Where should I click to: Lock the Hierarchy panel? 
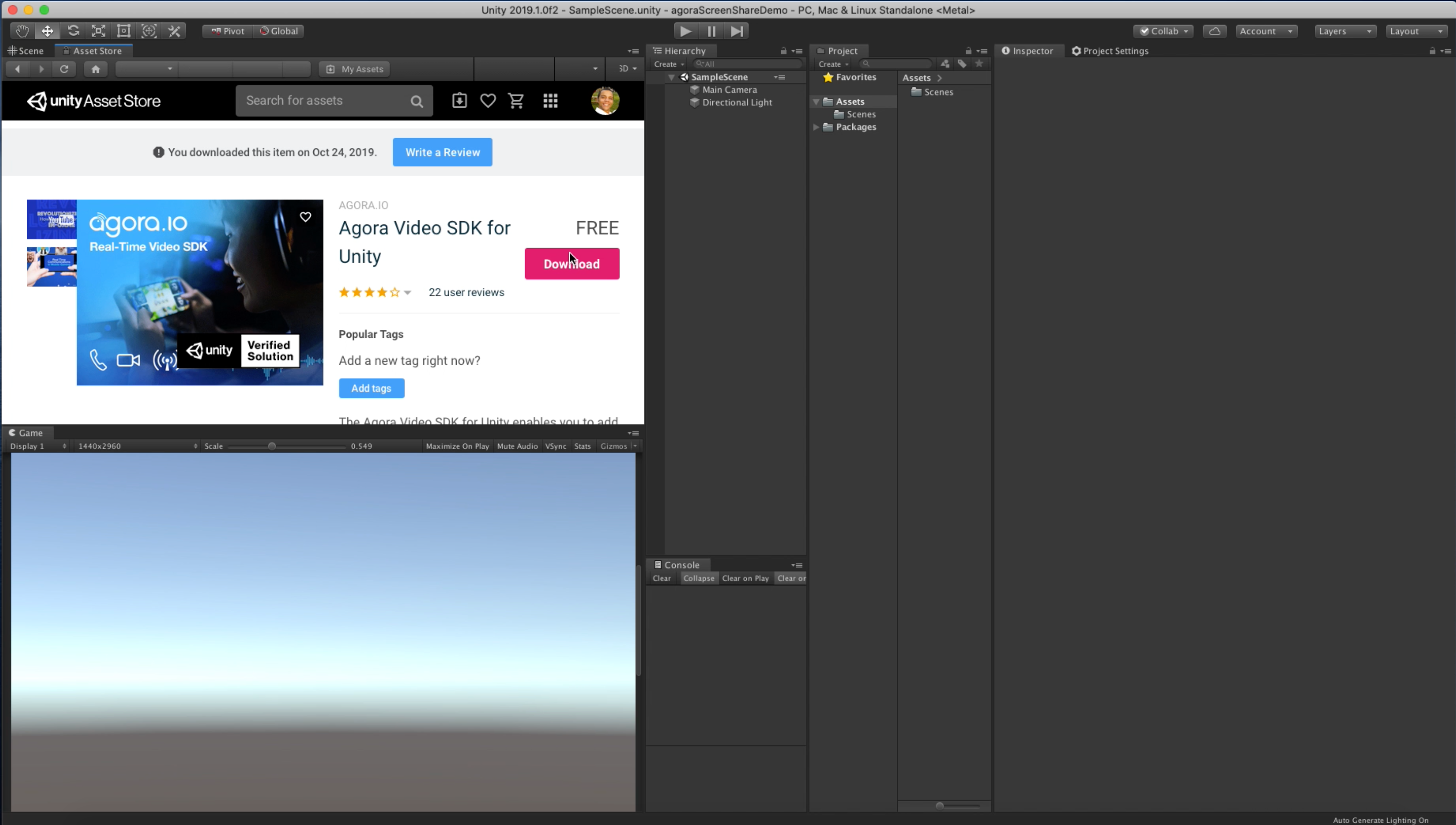tap(783, 51)
